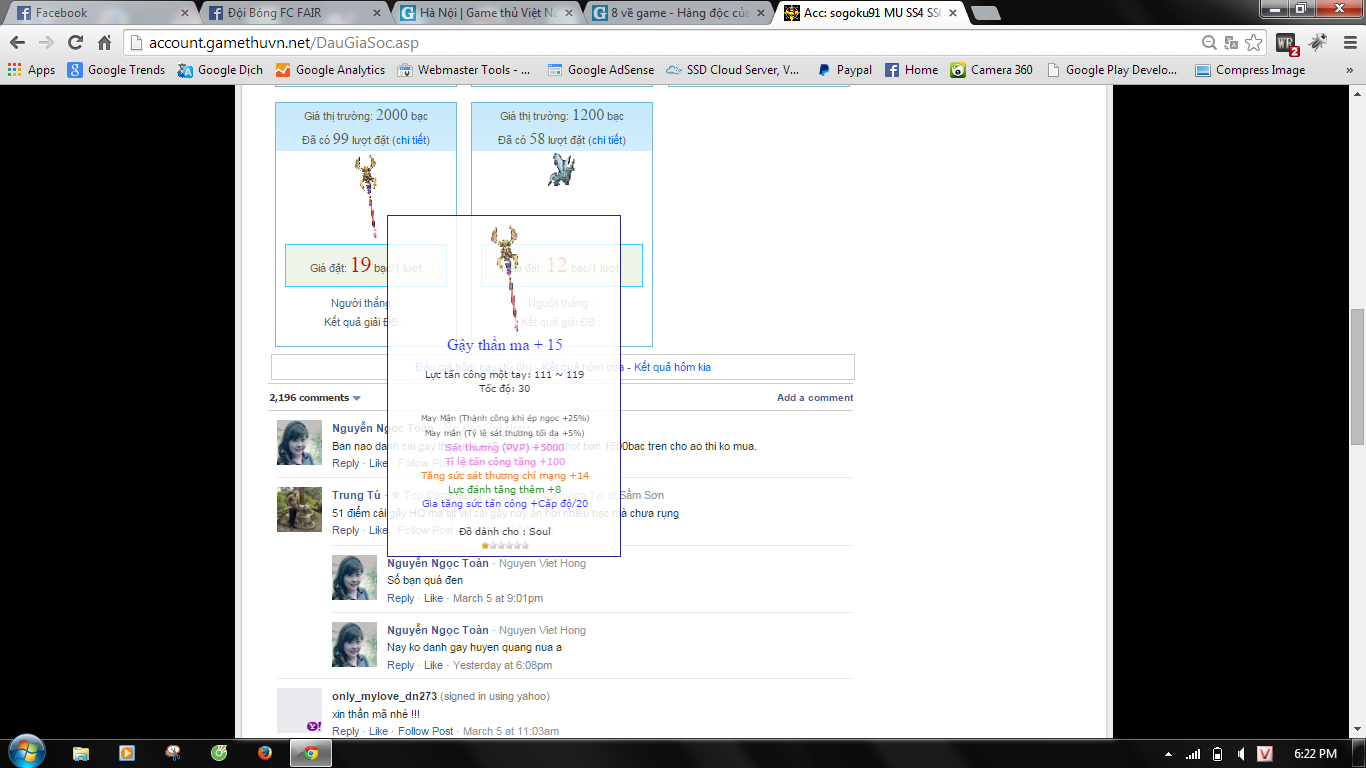Viewport: 1366px width, 768px height.
Task: Open the Google Play Develo... bookmark
Action: [1112, 70]
